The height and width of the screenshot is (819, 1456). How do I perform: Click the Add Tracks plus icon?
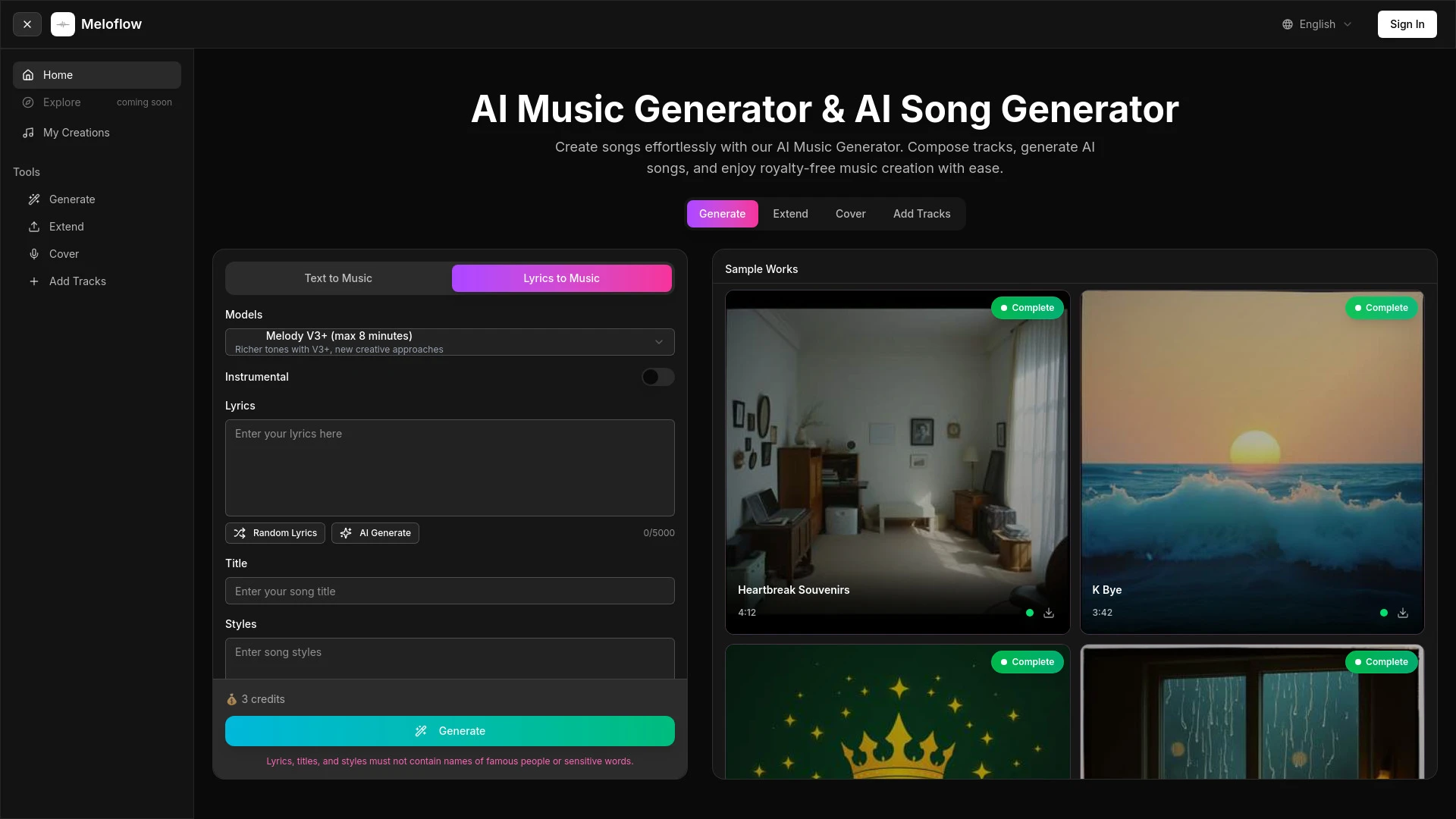coord(34,281)
